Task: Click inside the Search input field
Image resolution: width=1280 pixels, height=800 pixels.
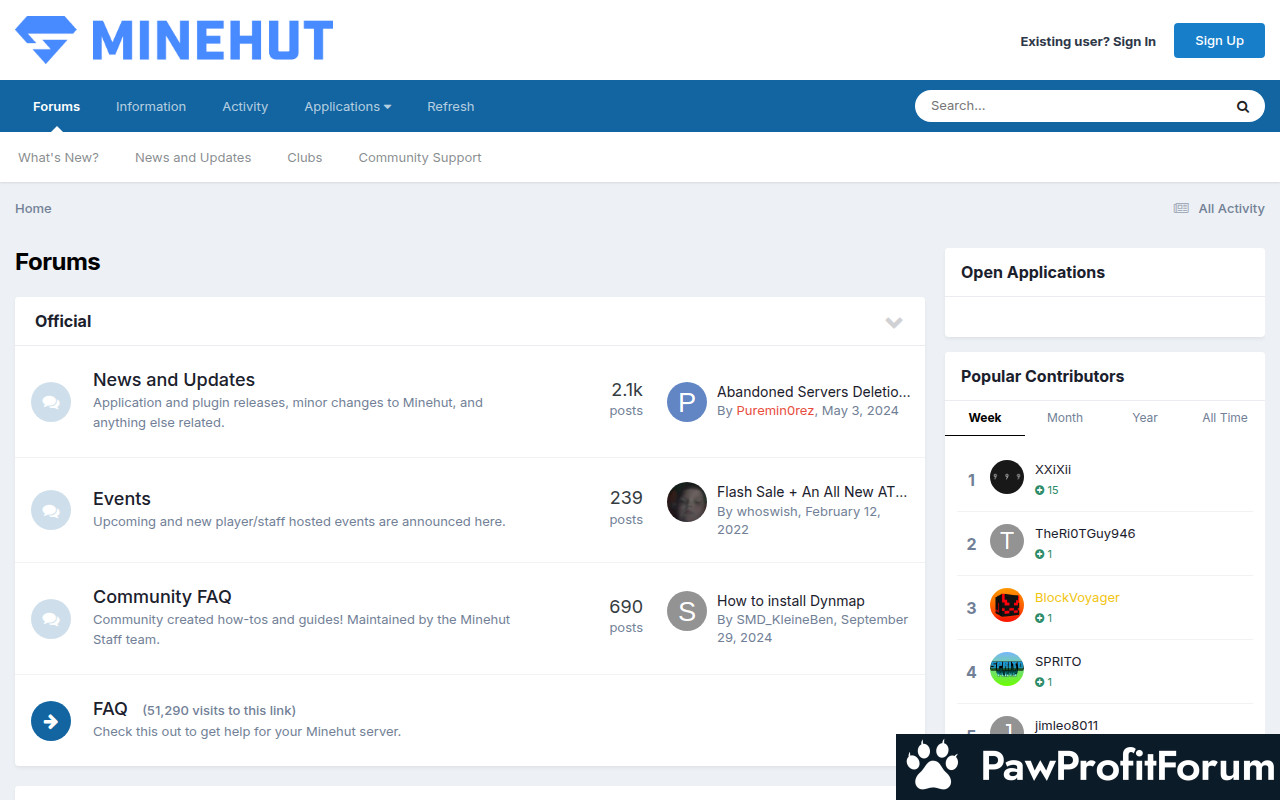Action: (1075, 106)
